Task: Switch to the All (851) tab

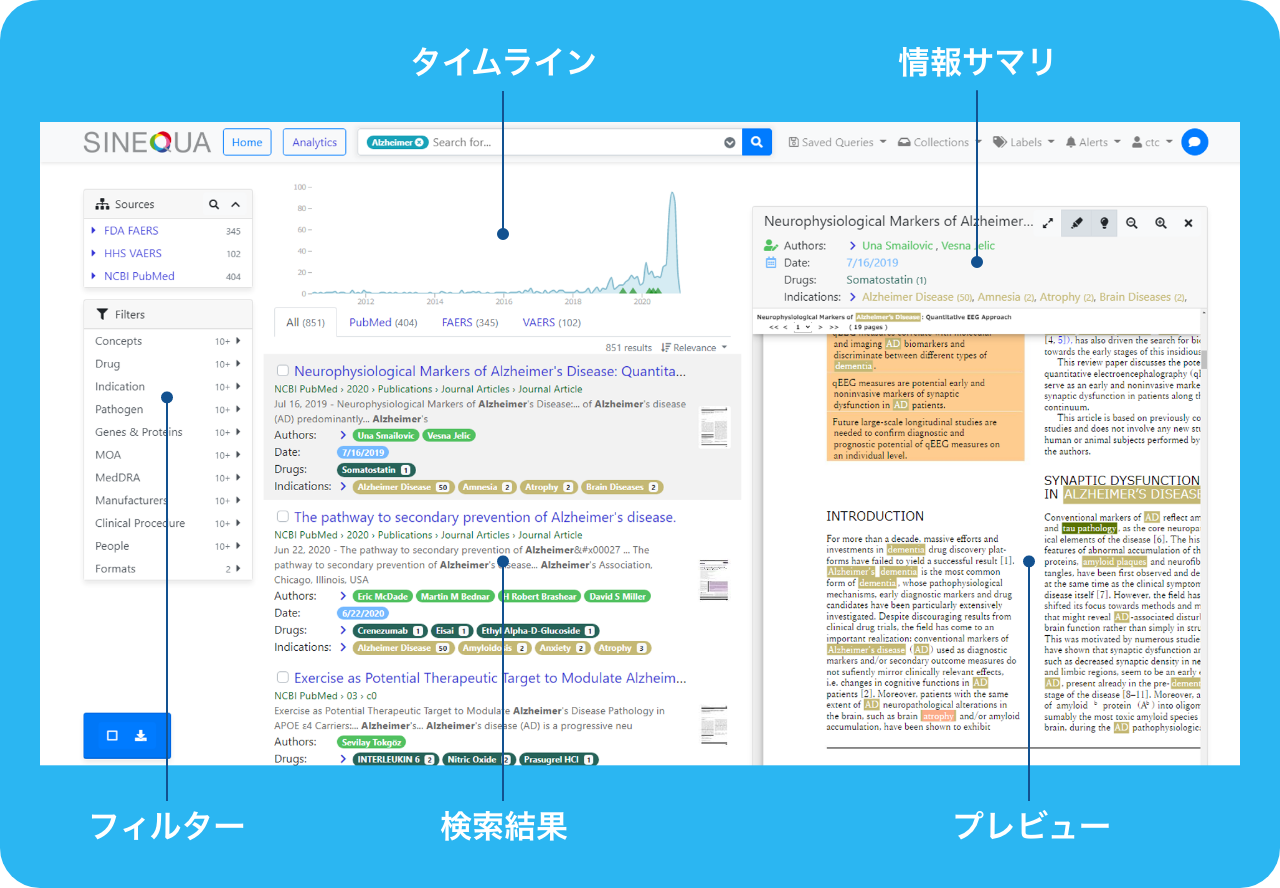Action: 305,322
